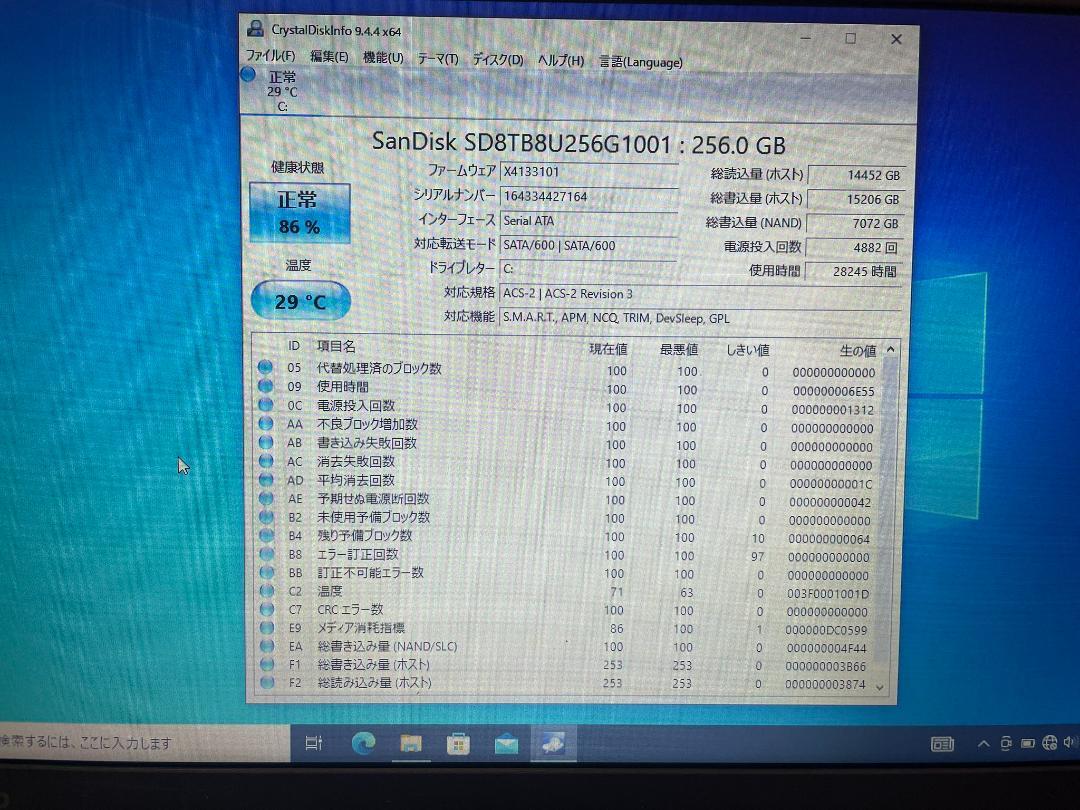Click the total host writes value 15206 GB

(855, 199)
